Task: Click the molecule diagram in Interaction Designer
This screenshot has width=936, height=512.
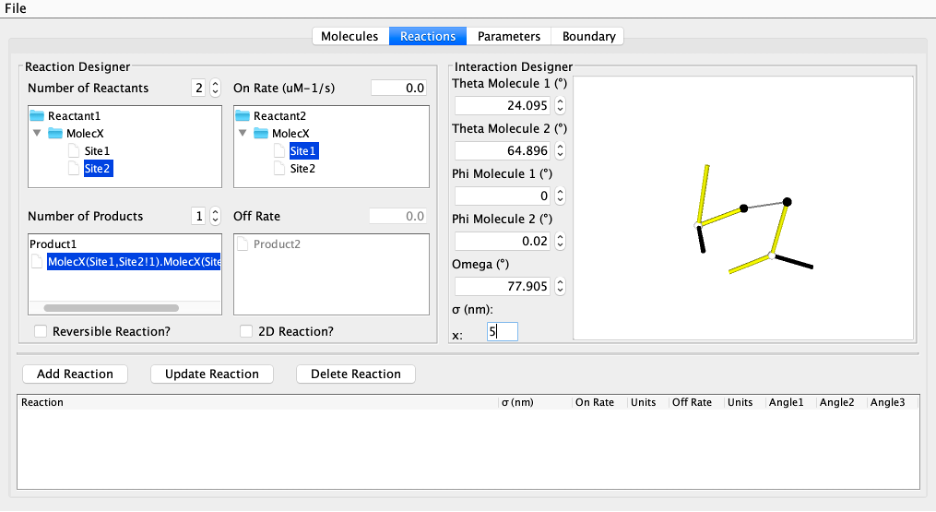Action: coord(743,208)
